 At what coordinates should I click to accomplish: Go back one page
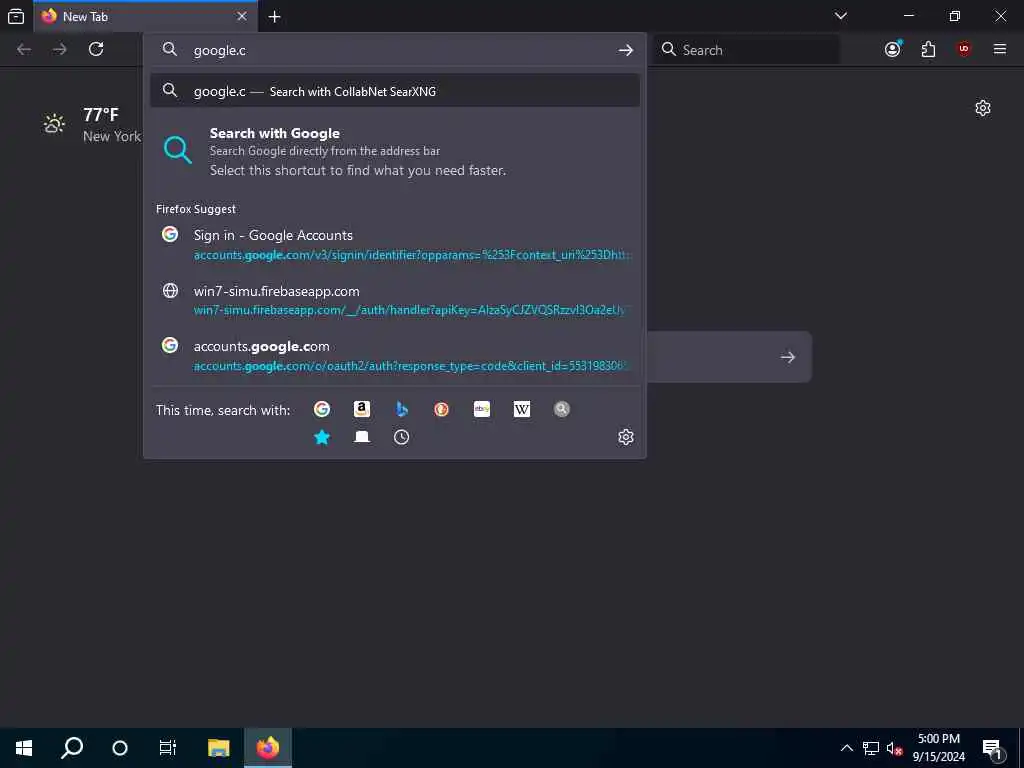coord(24,49)
